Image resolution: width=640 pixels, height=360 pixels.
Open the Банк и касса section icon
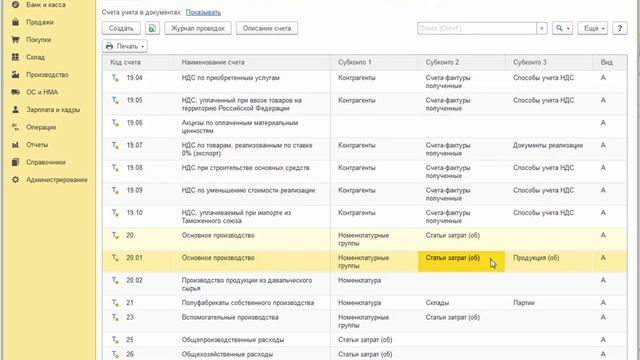16,5
